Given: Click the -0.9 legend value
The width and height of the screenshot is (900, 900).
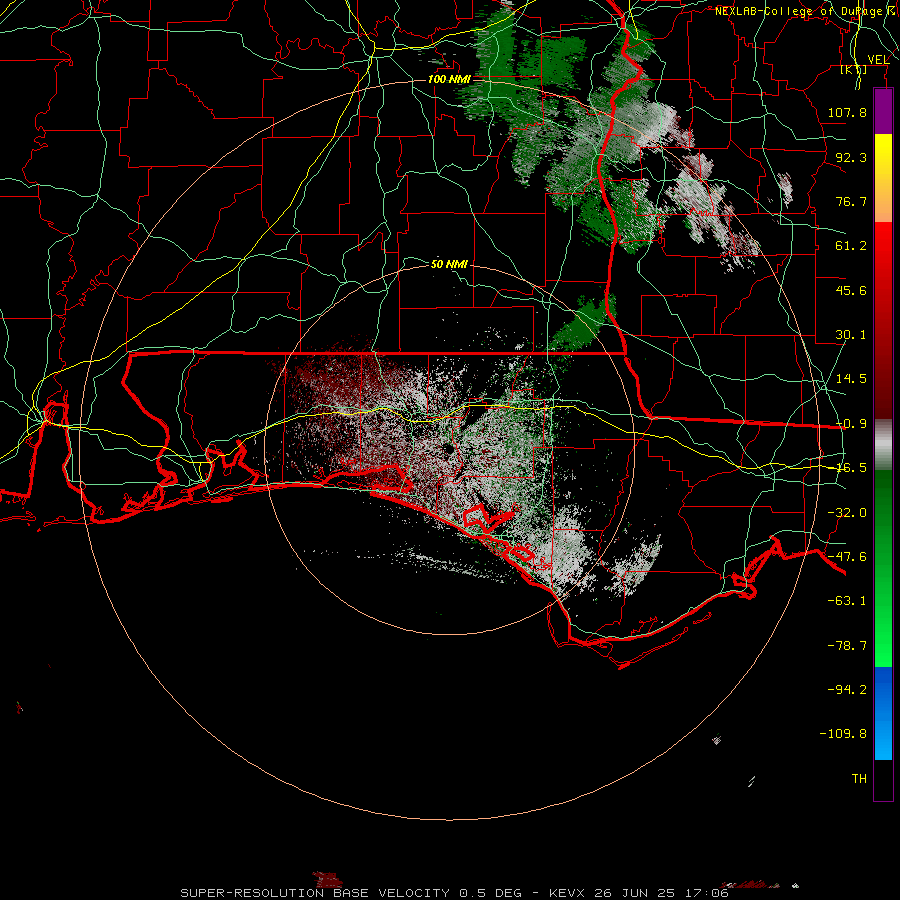Looking at the screenshot, I should [851, 424].
